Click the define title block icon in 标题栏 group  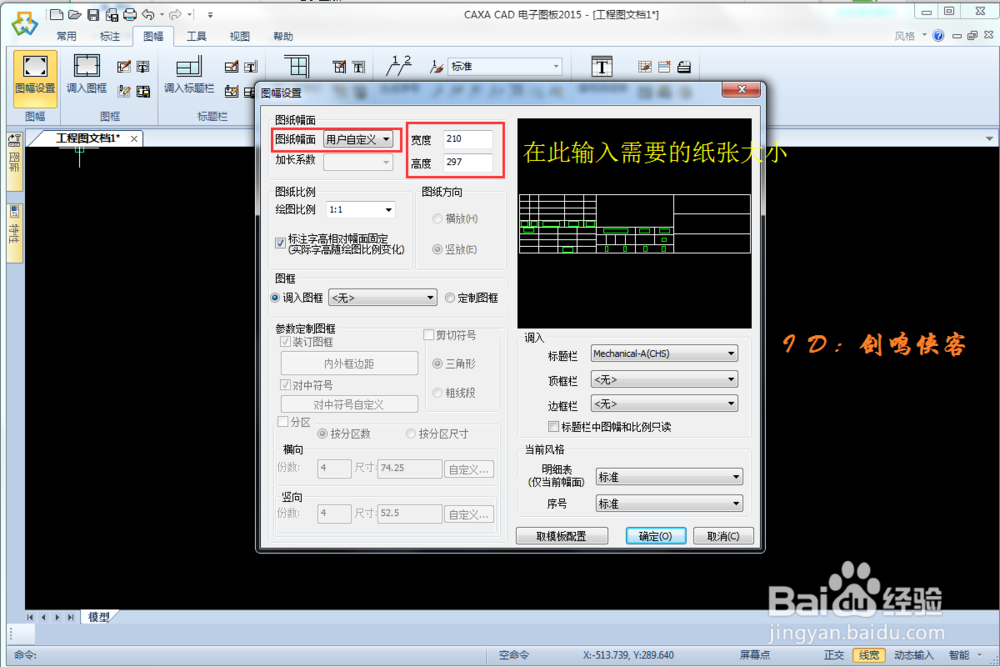232,66
